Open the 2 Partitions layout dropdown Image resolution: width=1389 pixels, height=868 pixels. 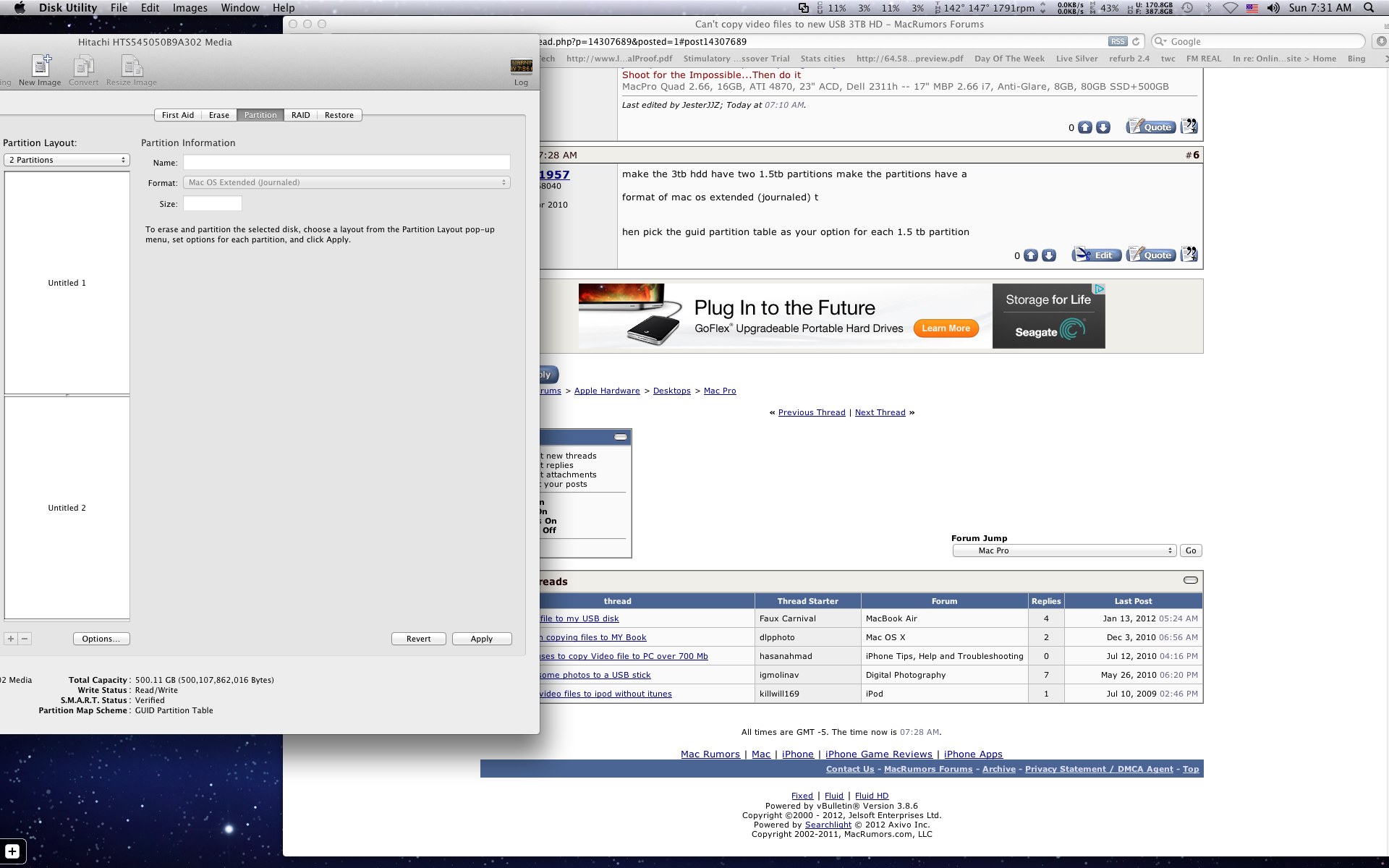click(x=67, y=160)
